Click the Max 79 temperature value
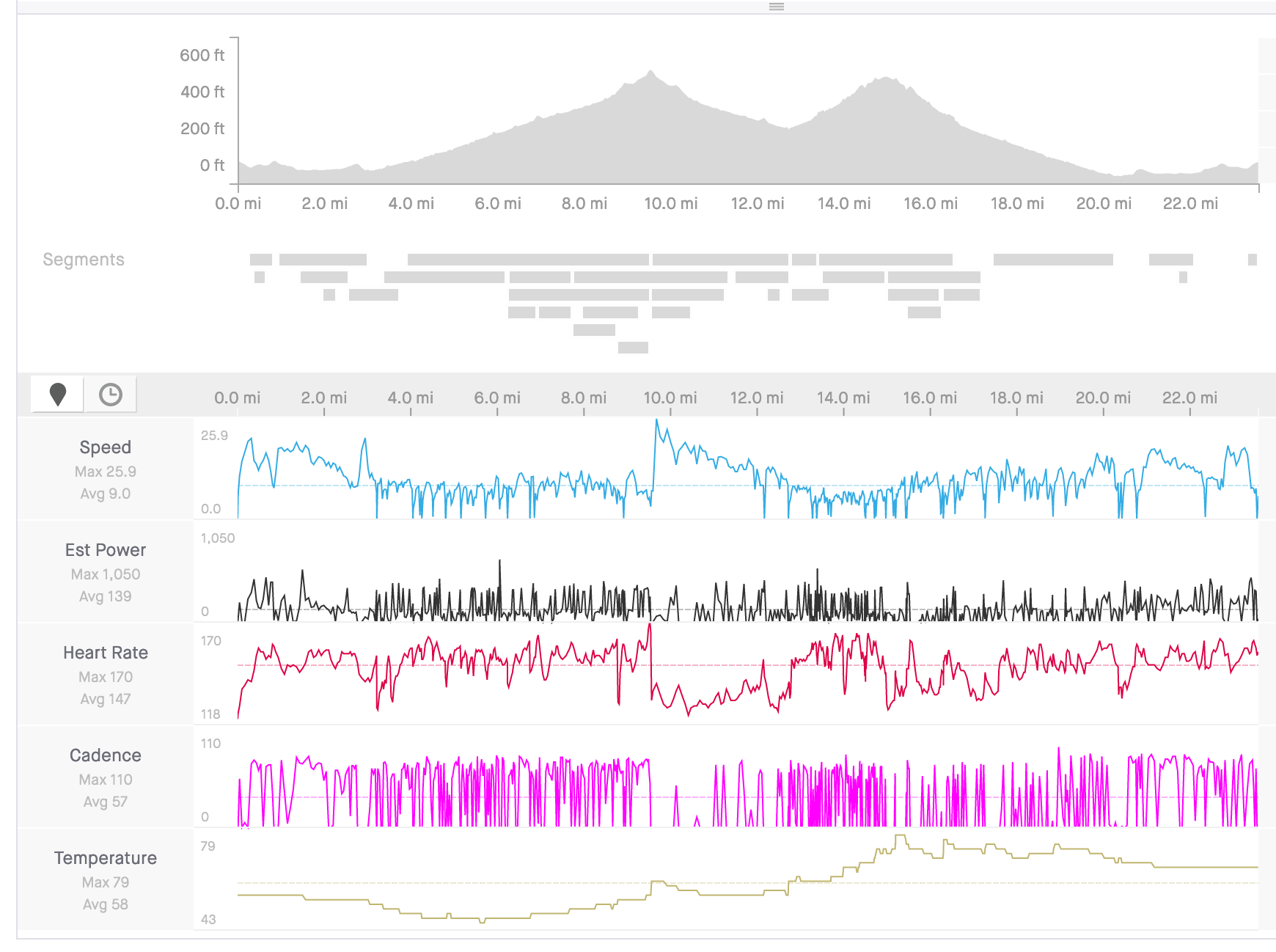 coord(106,882)
